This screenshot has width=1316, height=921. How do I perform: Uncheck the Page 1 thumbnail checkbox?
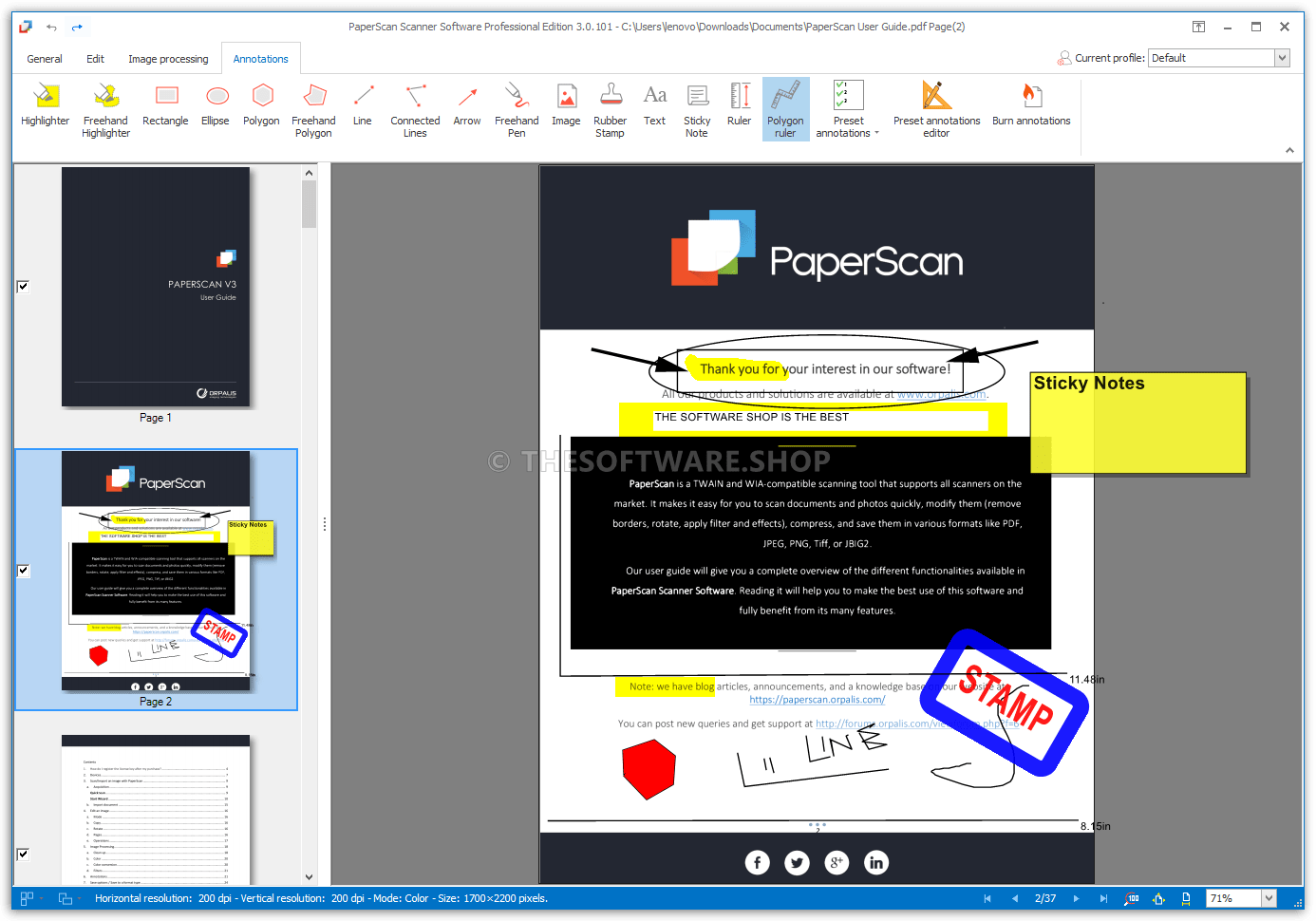point(23,286)
